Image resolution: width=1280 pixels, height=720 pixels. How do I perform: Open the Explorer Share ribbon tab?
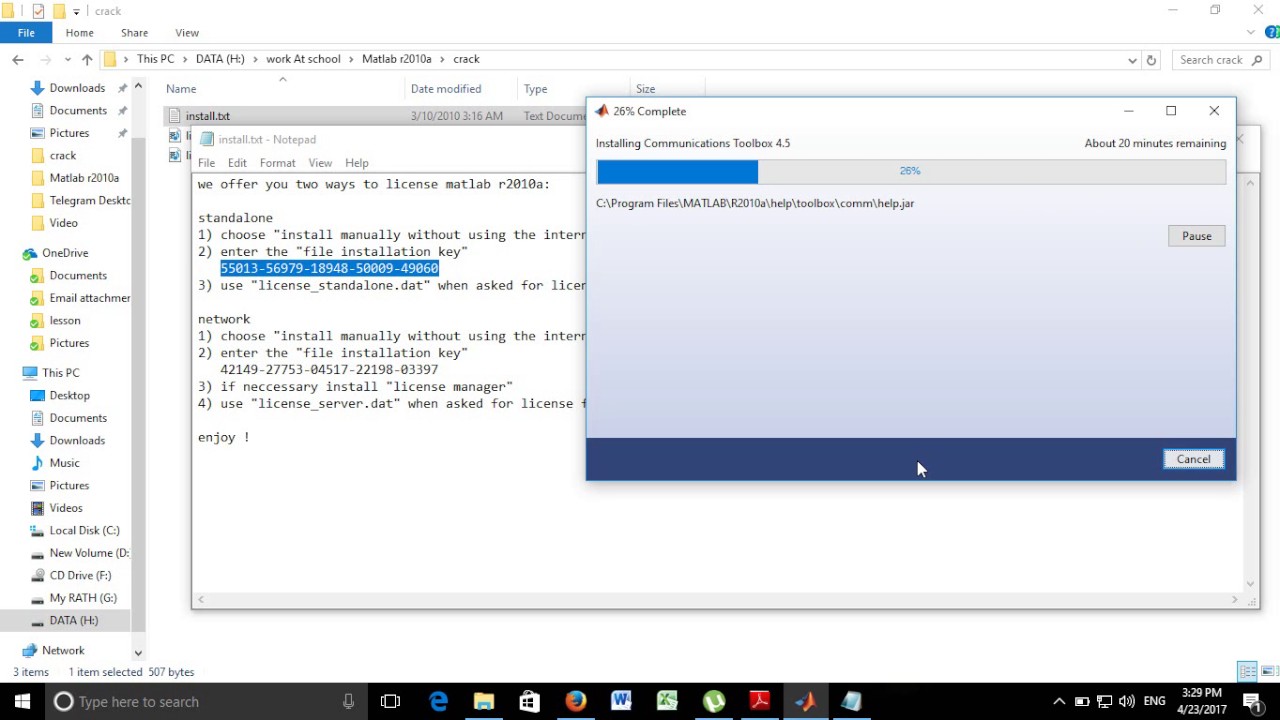(134, 32)
